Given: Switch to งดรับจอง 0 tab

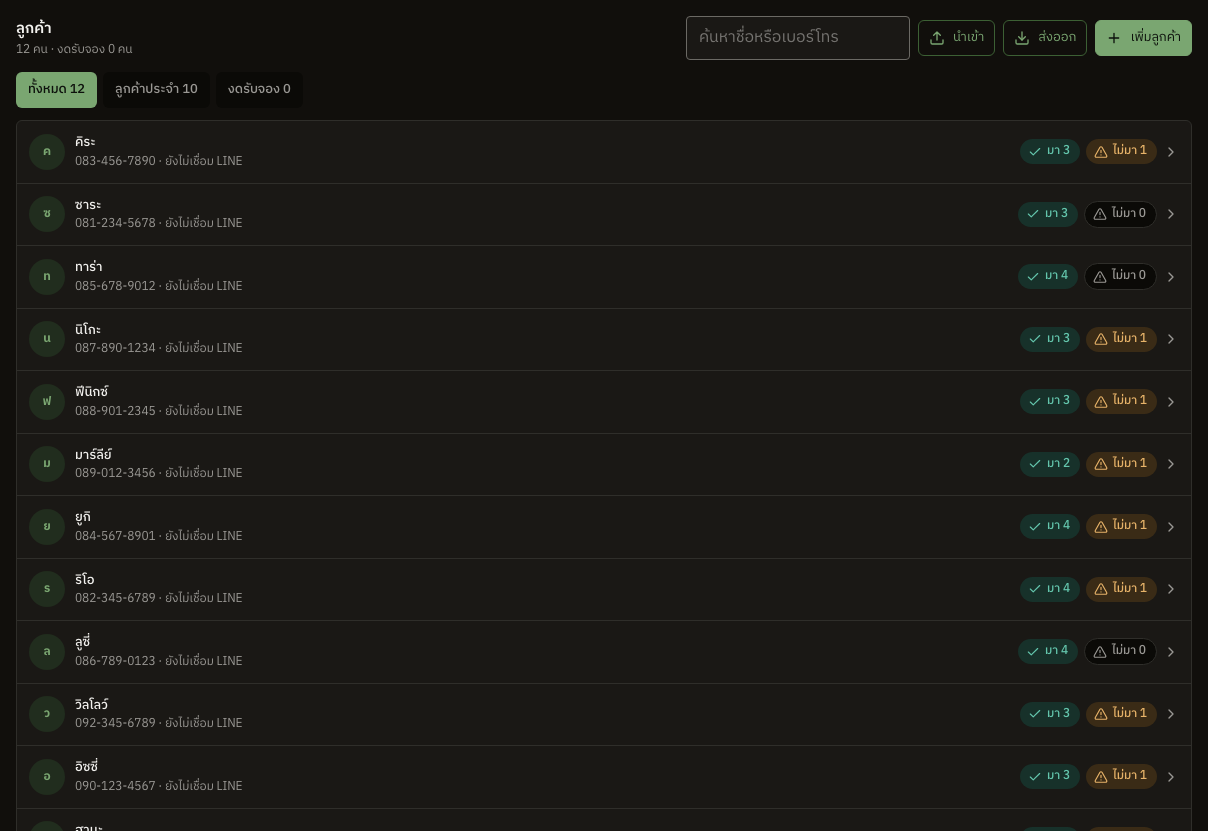Looking at the screenshot, I should coord(259,90).
